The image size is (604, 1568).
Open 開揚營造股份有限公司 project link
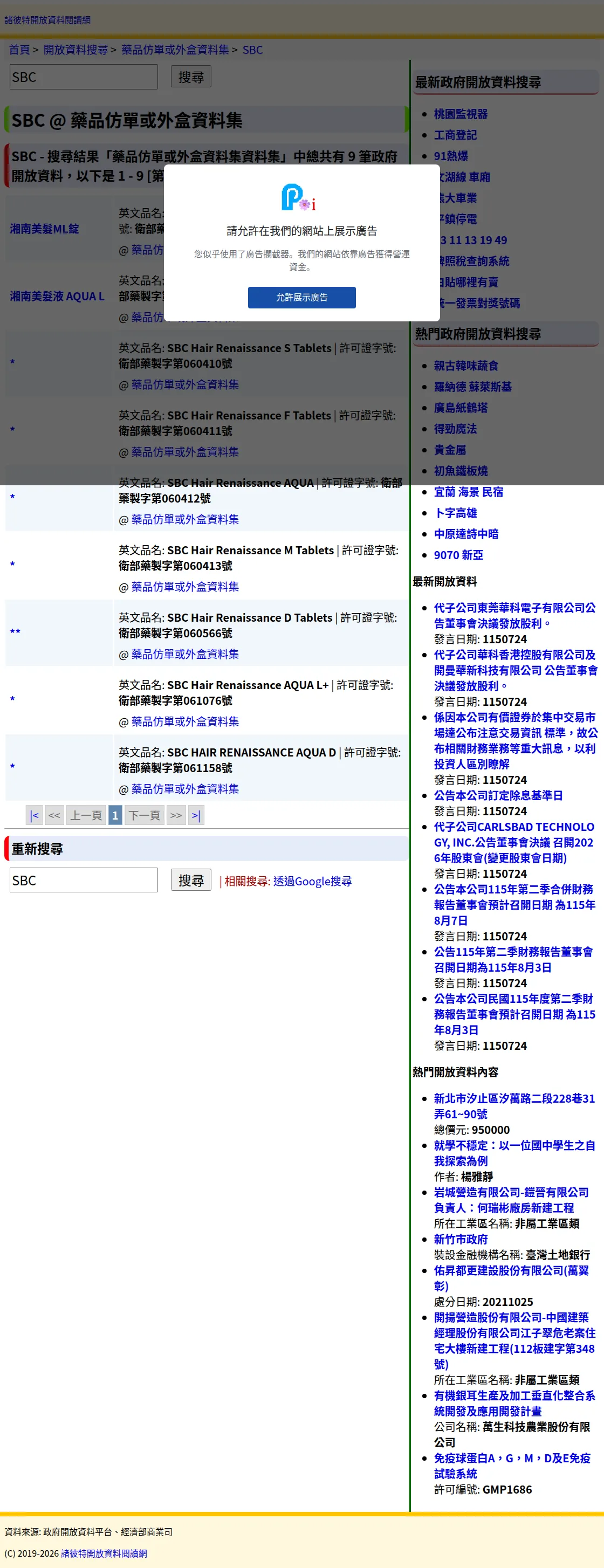(x=514, y=1340)
